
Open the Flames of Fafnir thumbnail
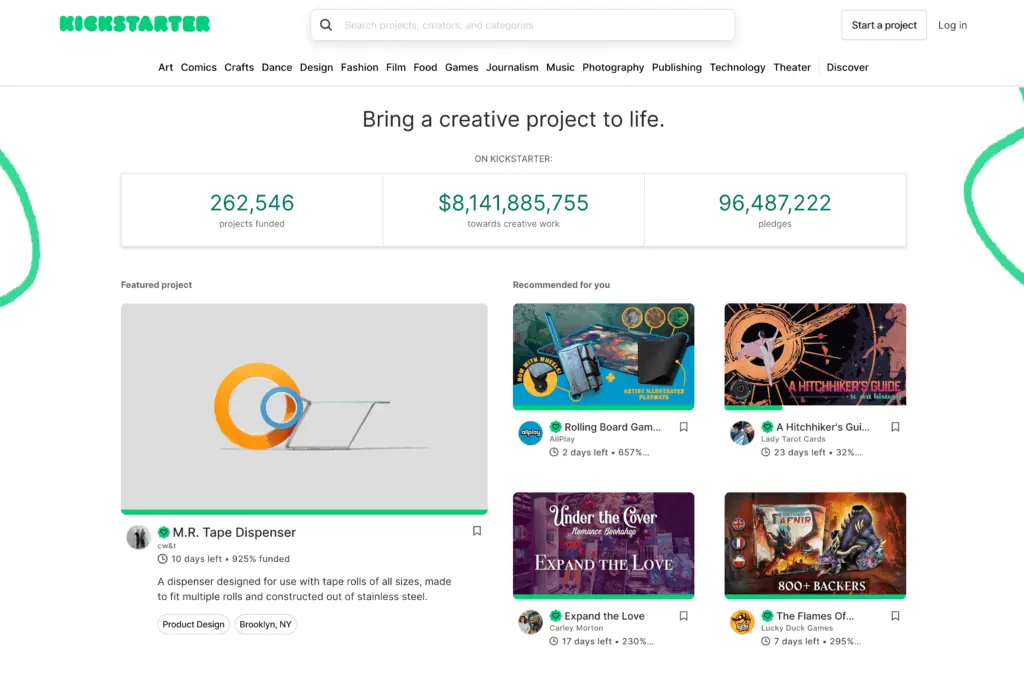(815, 543)
